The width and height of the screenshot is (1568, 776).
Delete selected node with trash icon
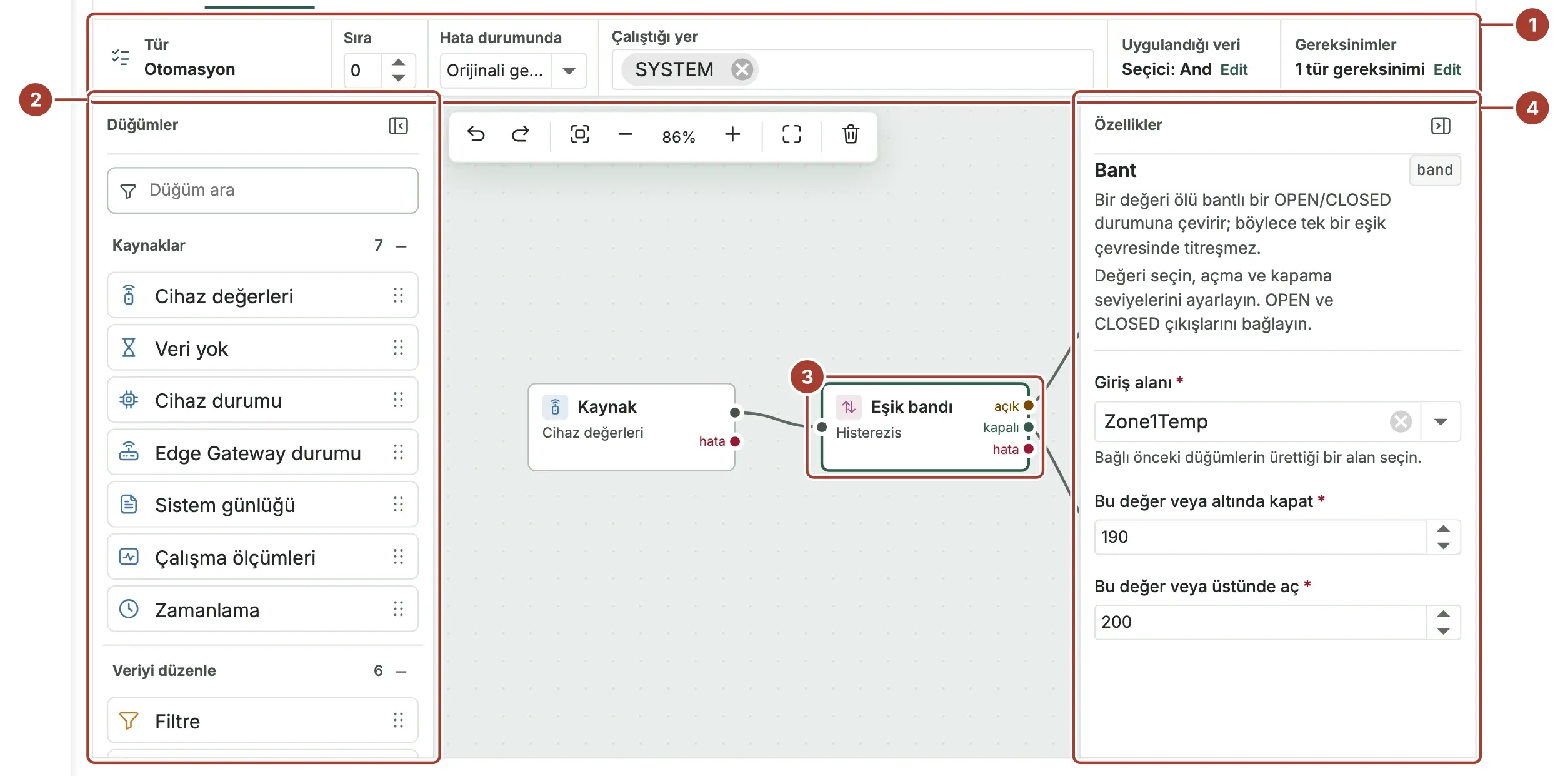click(851, 134)
